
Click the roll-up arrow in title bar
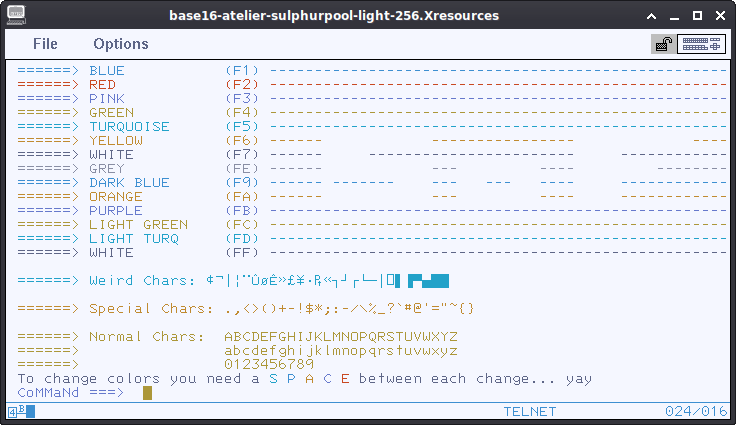pos(652,16)
